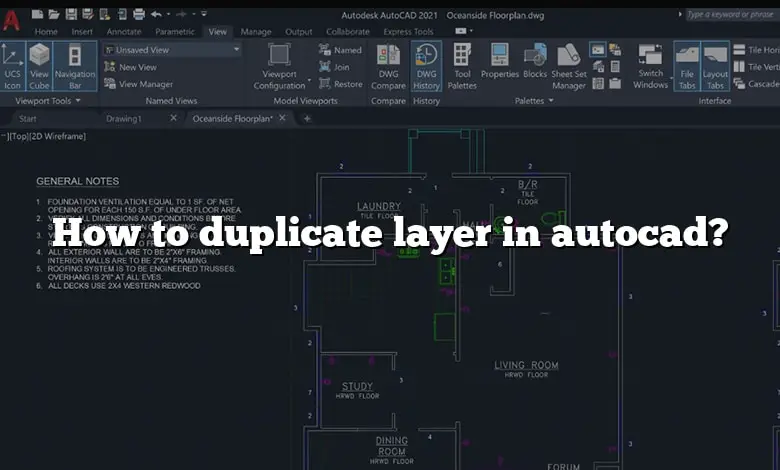Toggle the UCS Icon display
Image resolution: width=780 pixels, height=470 pixels.
(13, 65)
